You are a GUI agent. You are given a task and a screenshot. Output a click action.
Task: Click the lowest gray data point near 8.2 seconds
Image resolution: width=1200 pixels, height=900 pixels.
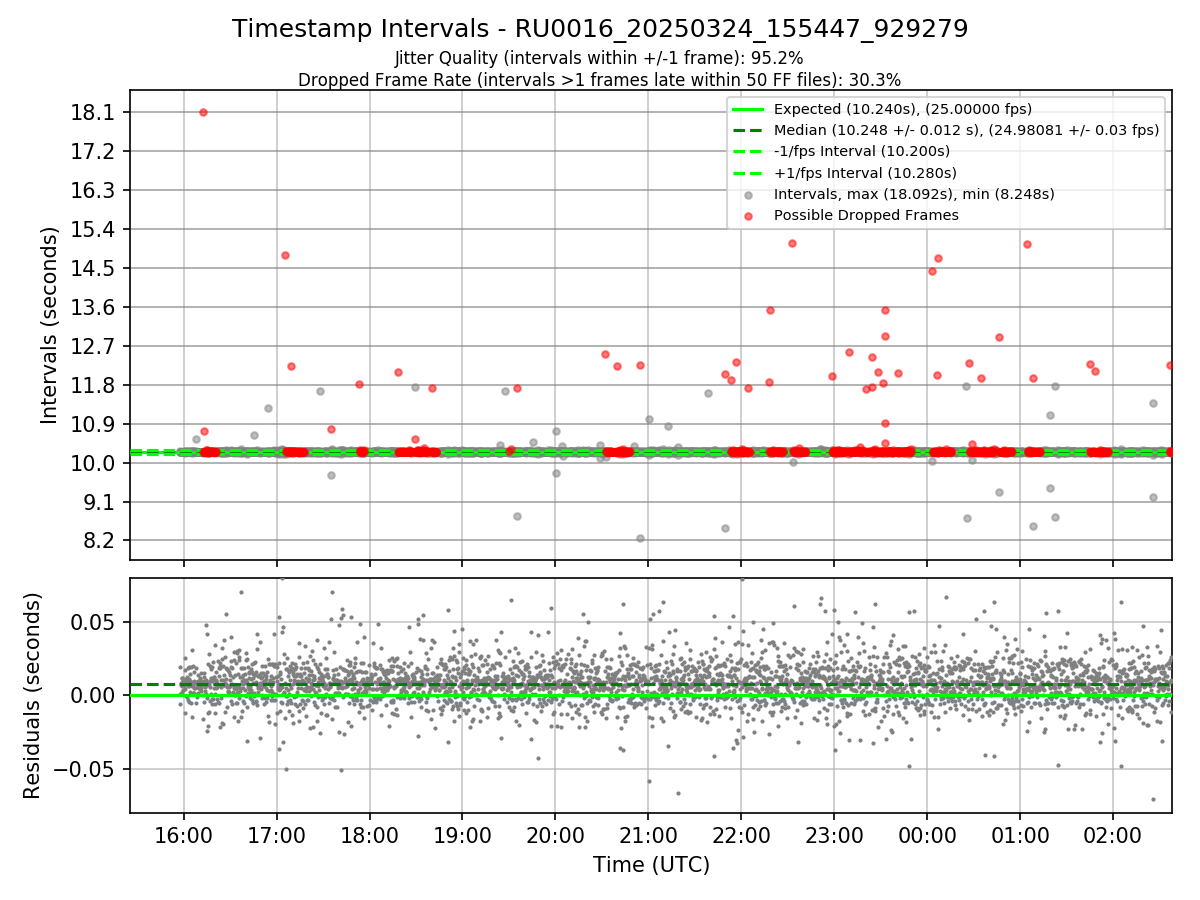pyautogui.click(x=640, y=538)
